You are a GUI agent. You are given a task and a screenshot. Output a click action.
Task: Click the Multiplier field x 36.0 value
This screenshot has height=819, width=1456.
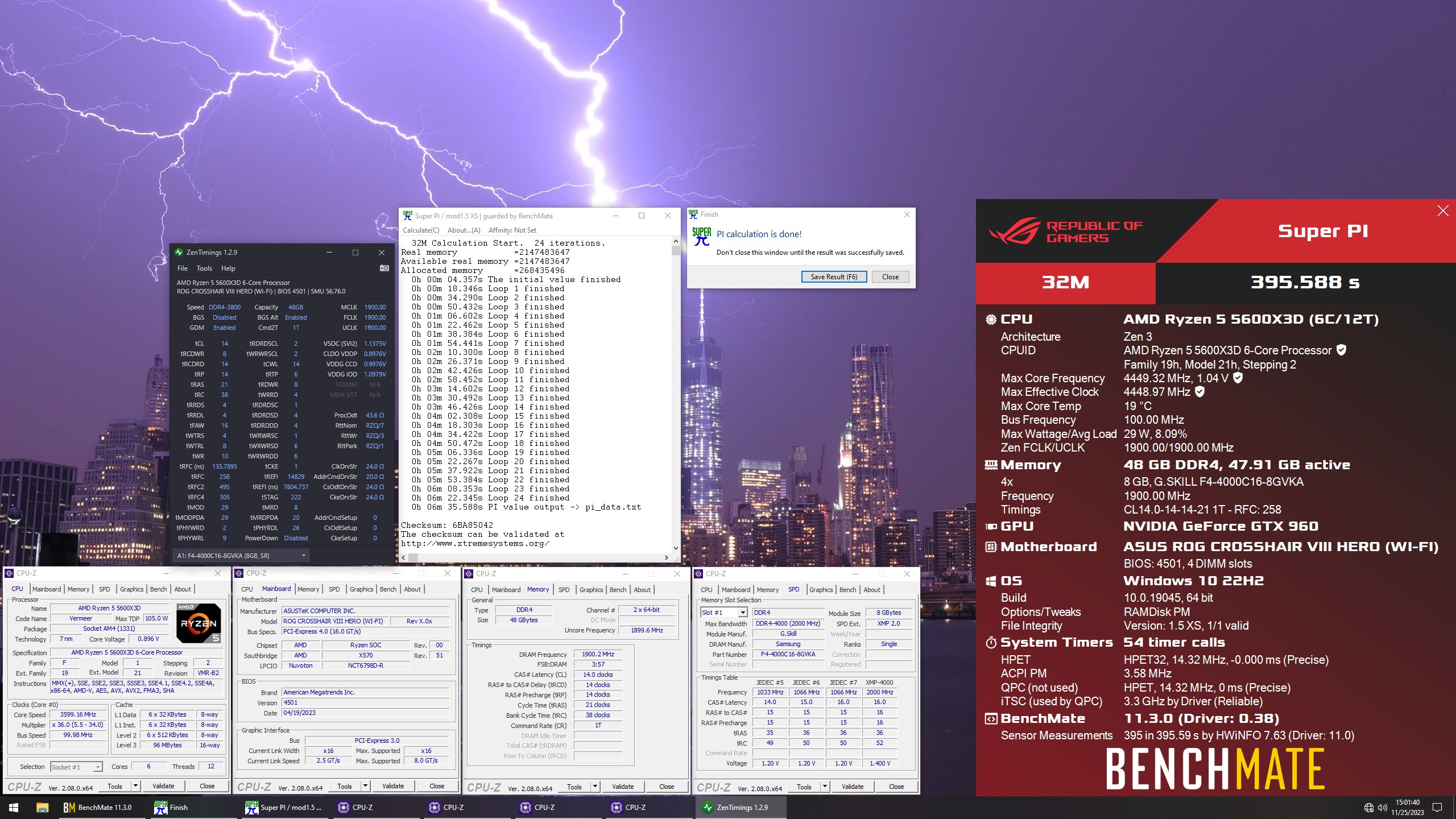[77, 725]
